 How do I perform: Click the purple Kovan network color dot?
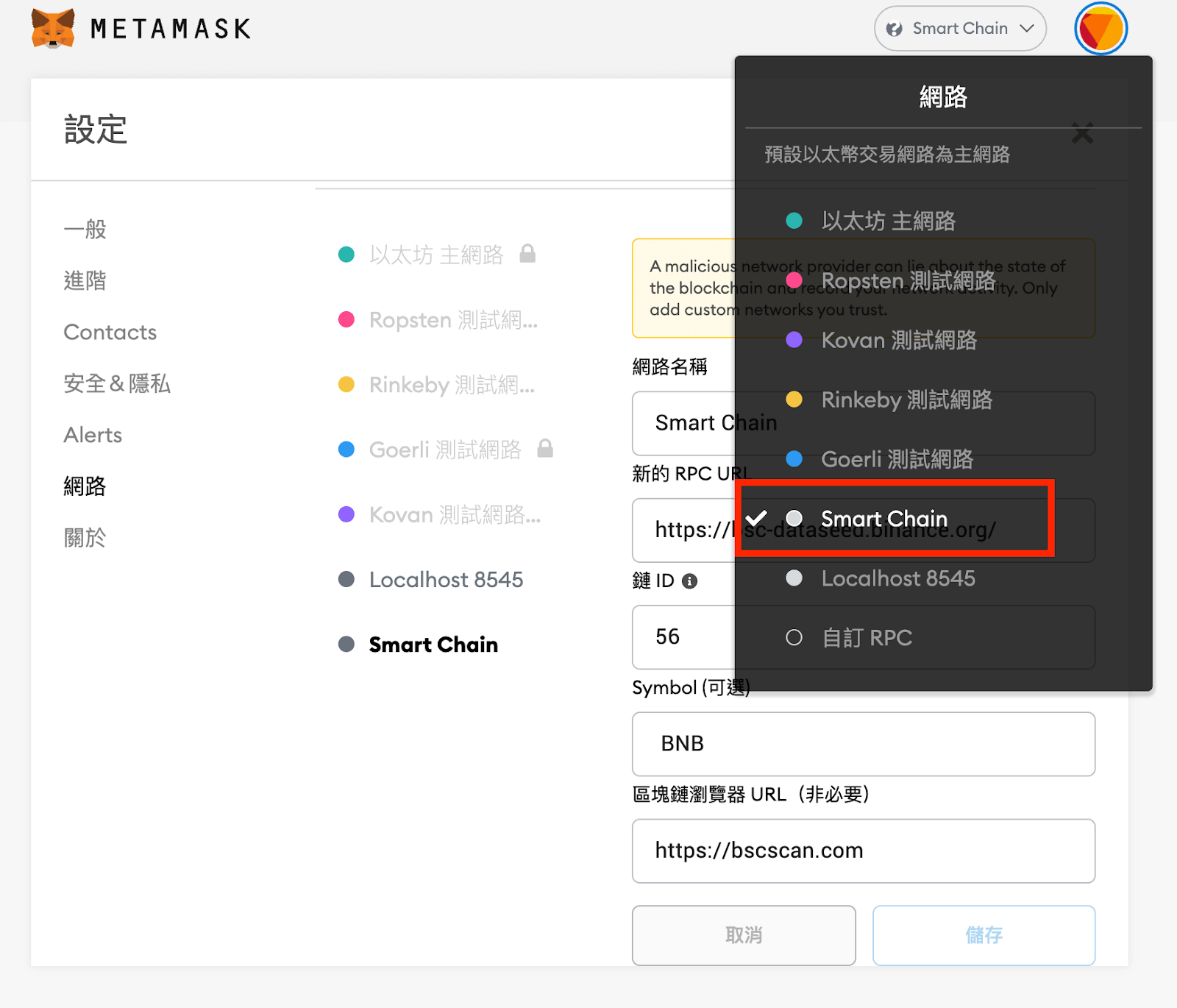coord(346,514)
